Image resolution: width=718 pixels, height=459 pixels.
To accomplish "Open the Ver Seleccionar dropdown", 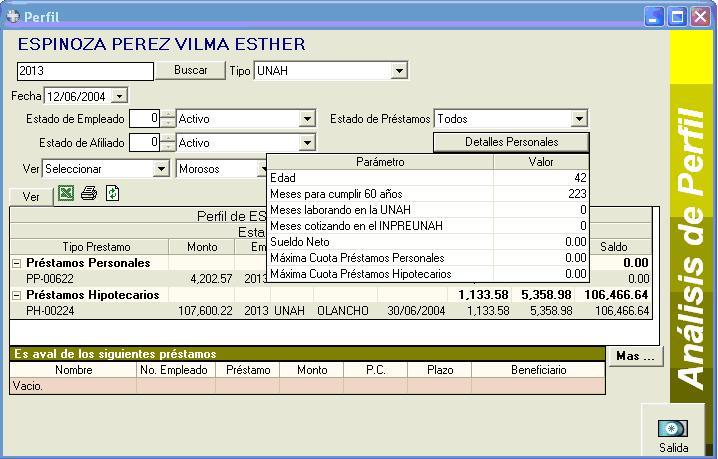I will click(161, 169).
